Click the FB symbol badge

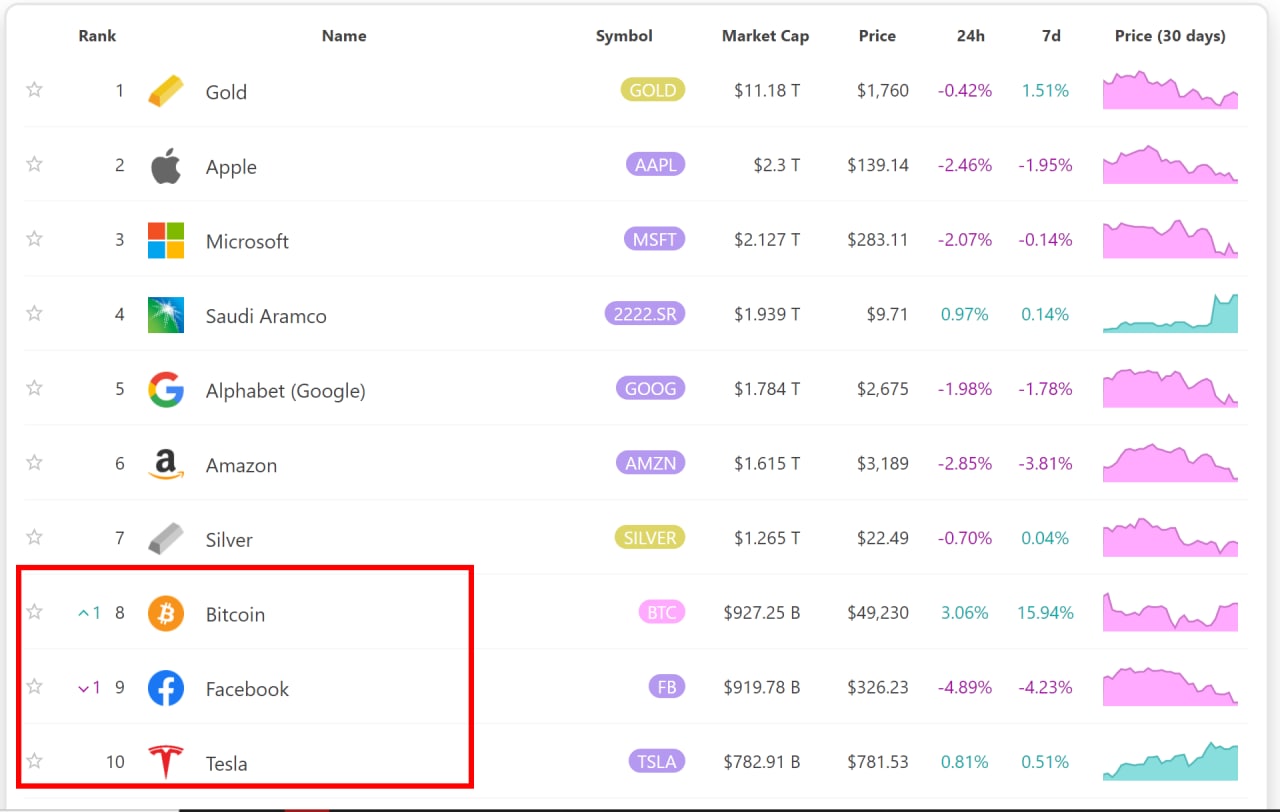coord(667,687)
